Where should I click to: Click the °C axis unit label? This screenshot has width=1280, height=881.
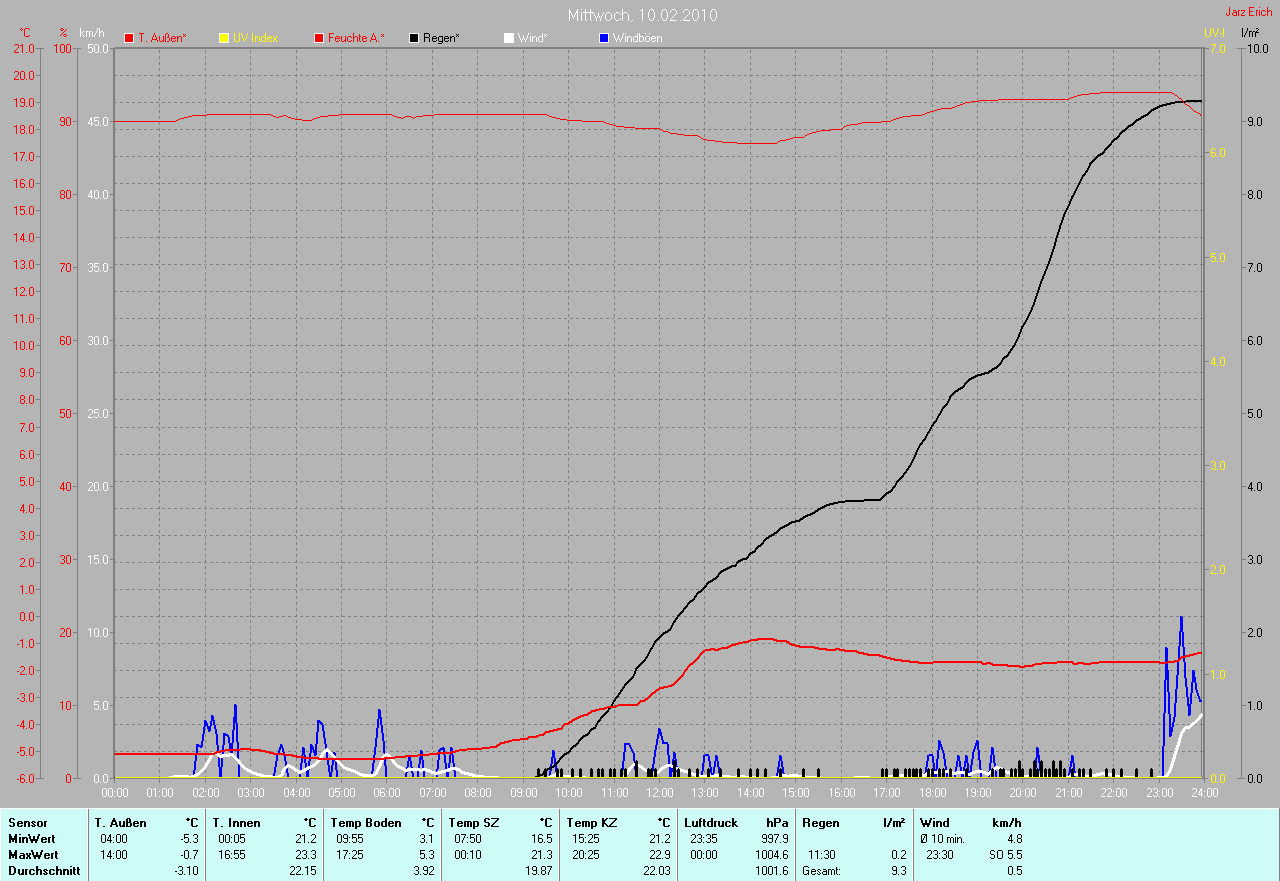pyautogui.click(x=25, y=33)
